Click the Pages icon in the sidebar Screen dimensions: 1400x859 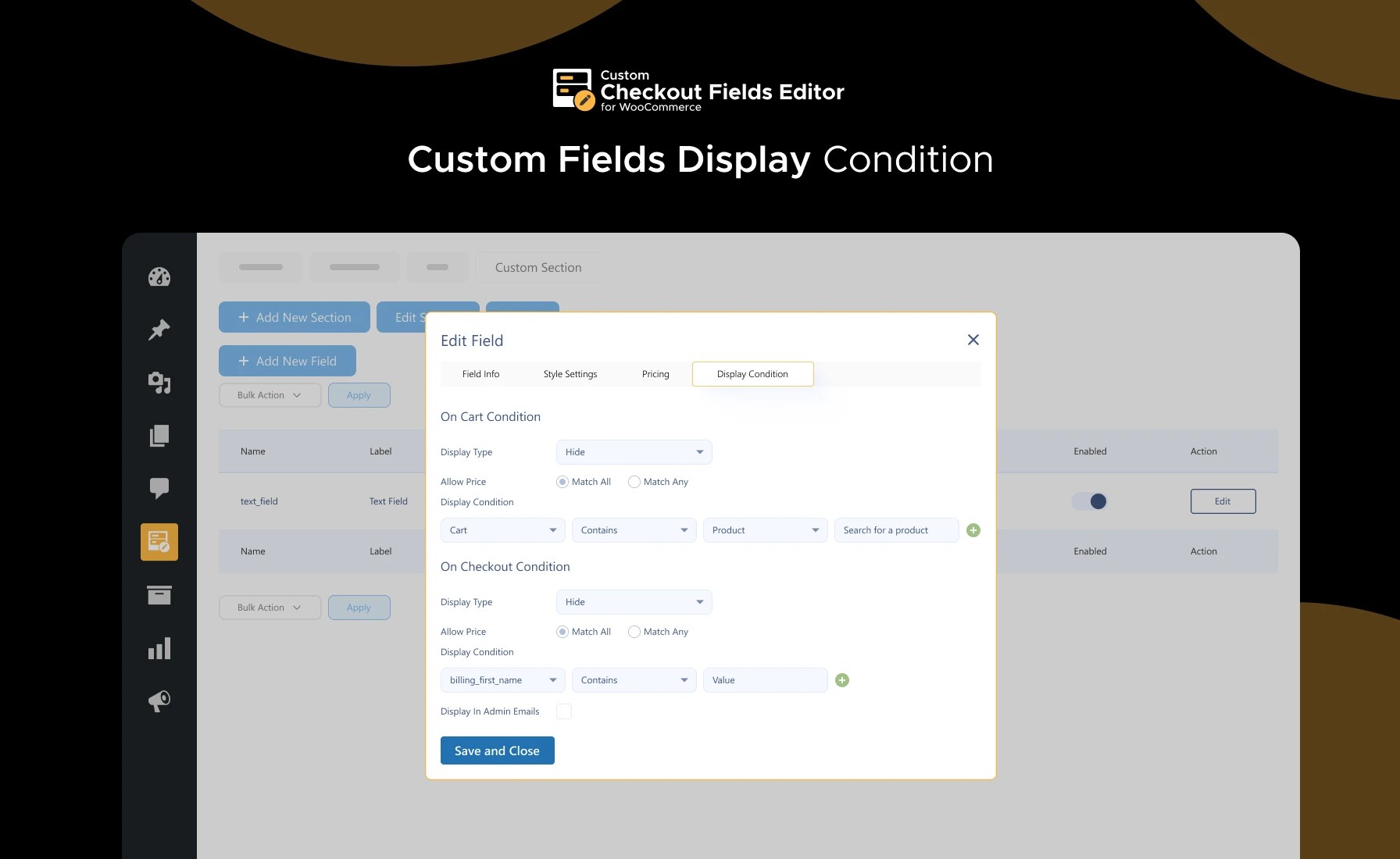pos(159,435)
